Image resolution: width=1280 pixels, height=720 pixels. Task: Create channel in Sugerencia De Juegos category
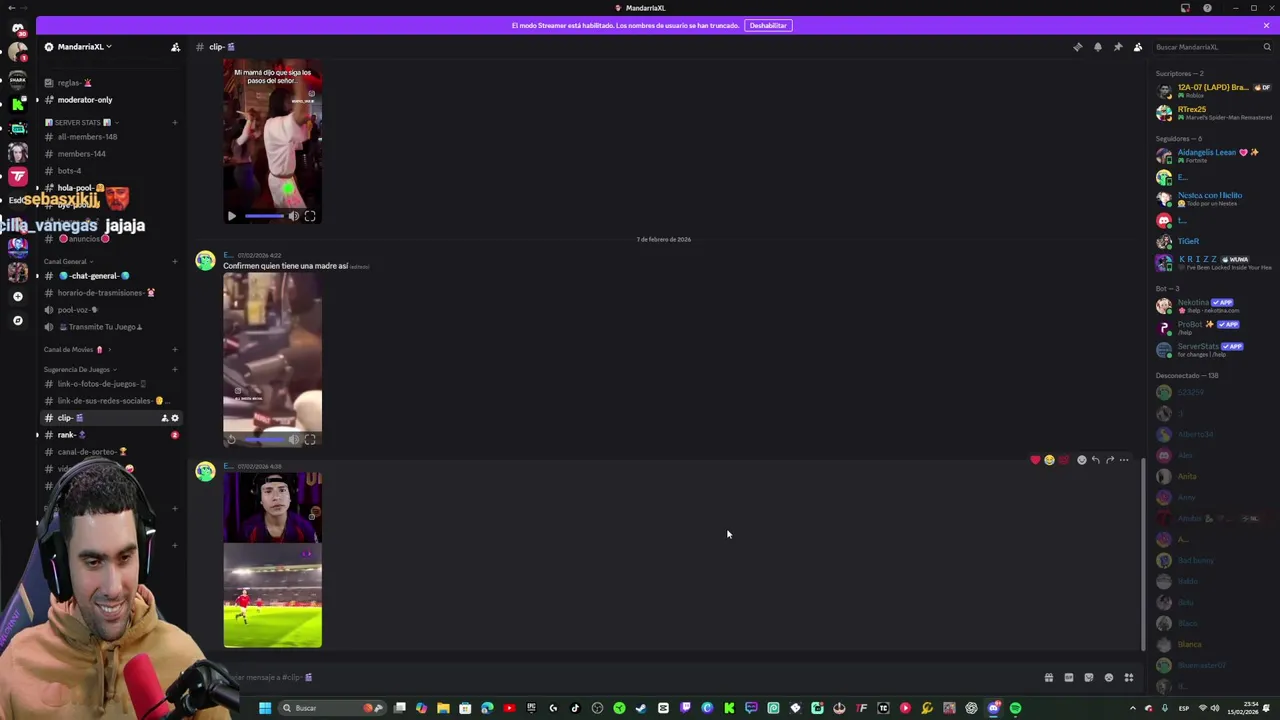[x=175, y=369]
